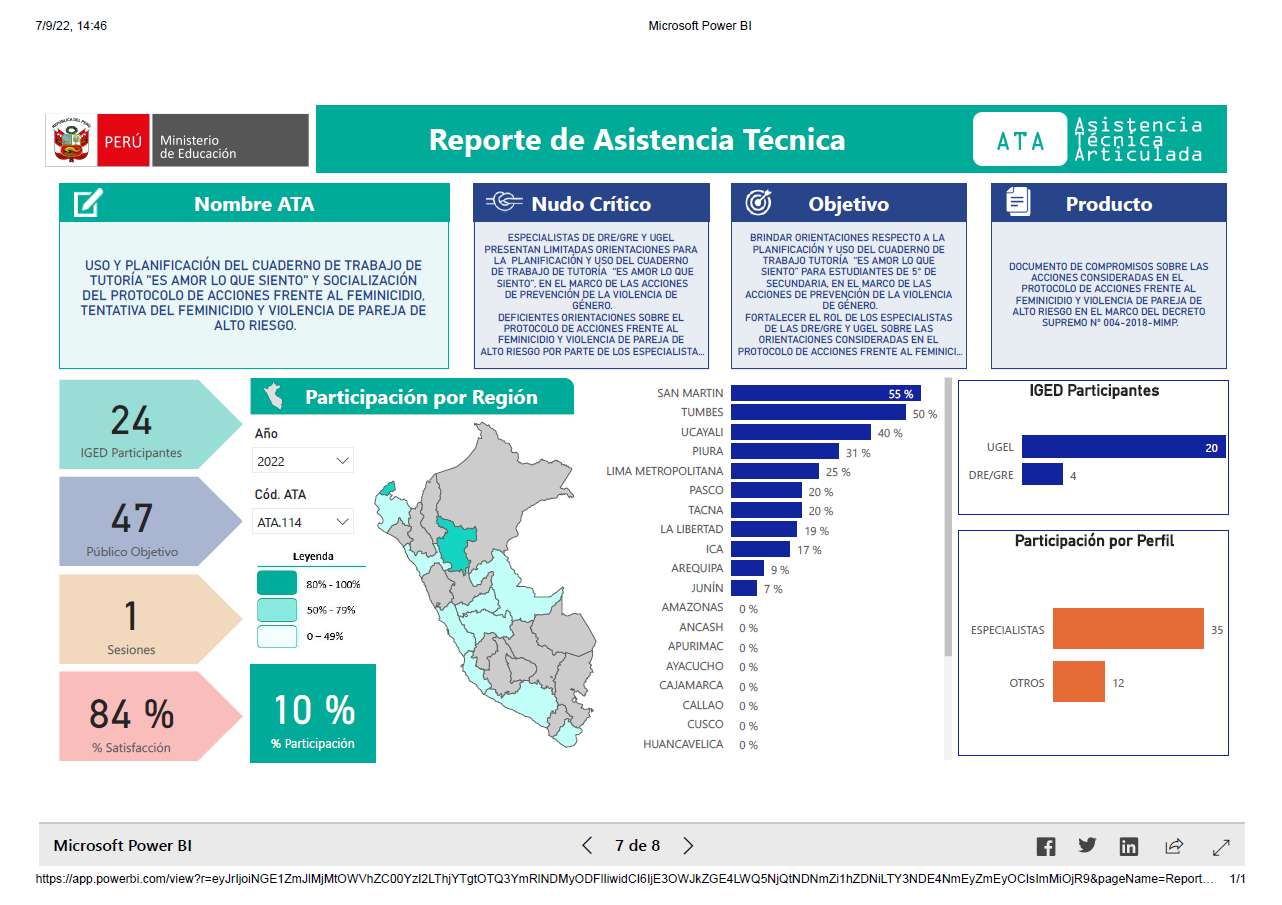The width and height of the screenshot is (1282, 905).
Task: Click the Nombre ATA description text box
Action: tap(254, 295)
